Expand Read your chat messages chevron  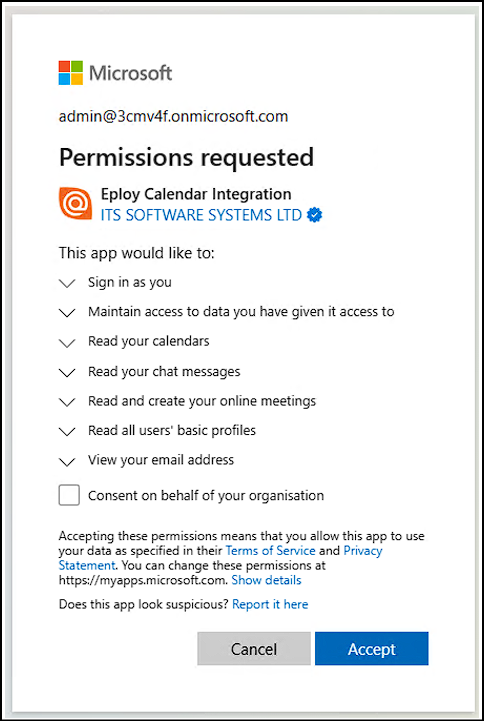point(68,373)
